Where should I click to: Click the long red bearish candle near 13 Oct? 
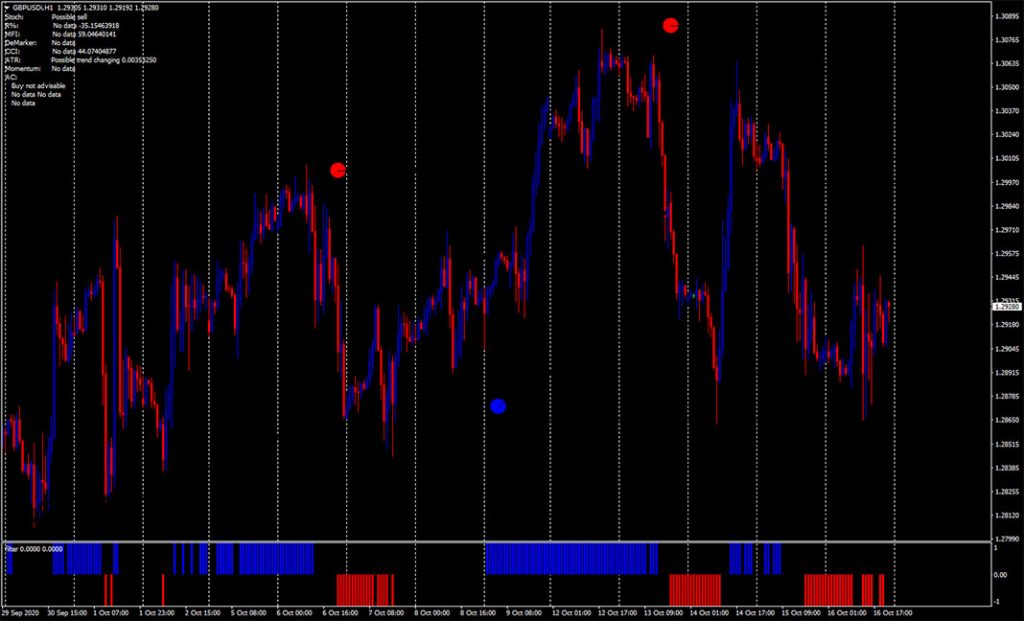[x=660, y=130]
